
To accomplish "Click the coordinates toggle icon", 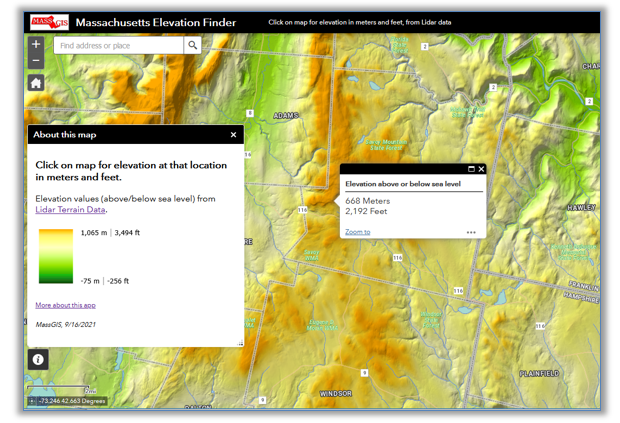I will click(32, 402).
